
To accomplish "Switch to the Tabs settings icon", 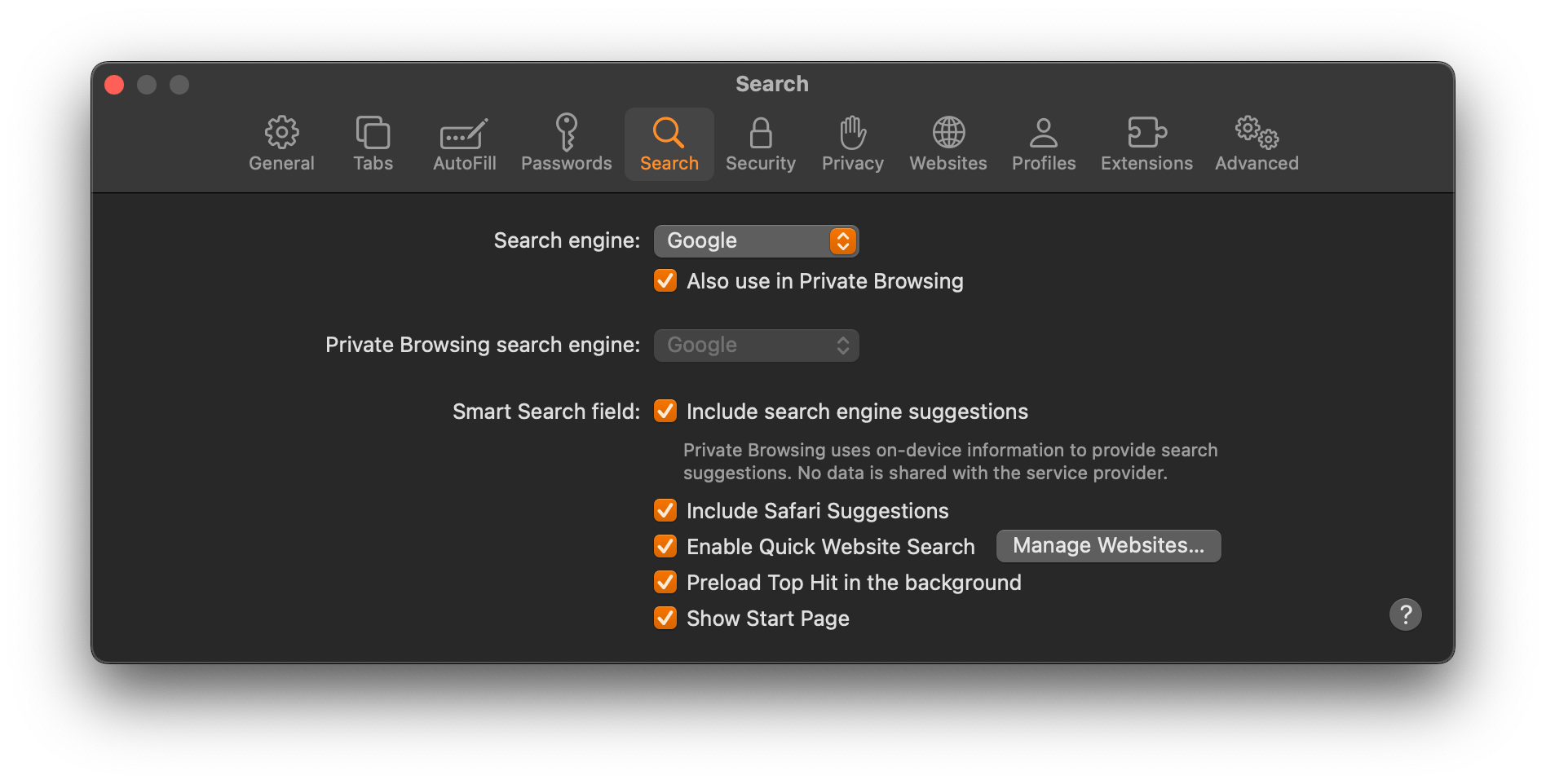I will (x=373, y=132).
